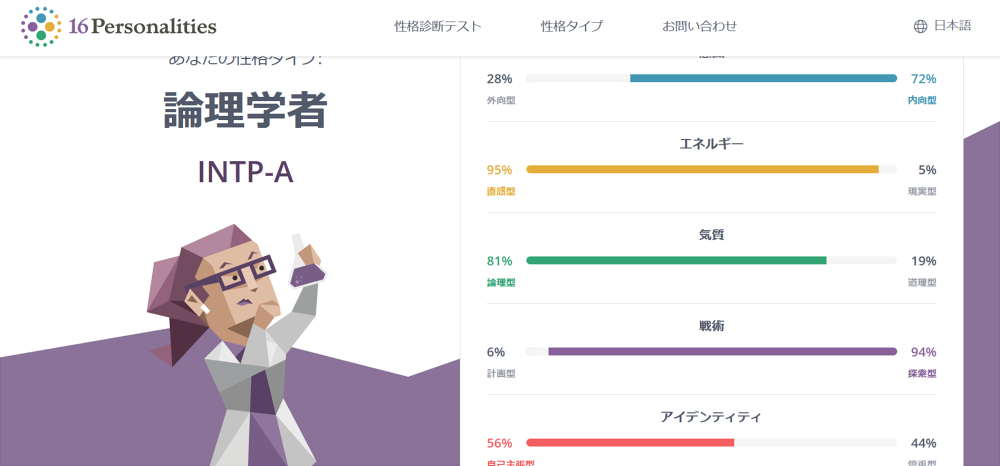The height and width of the screenshot is (466, 1000).
Task: Click the 論理型 label
Action: click(x=501, y=282)
